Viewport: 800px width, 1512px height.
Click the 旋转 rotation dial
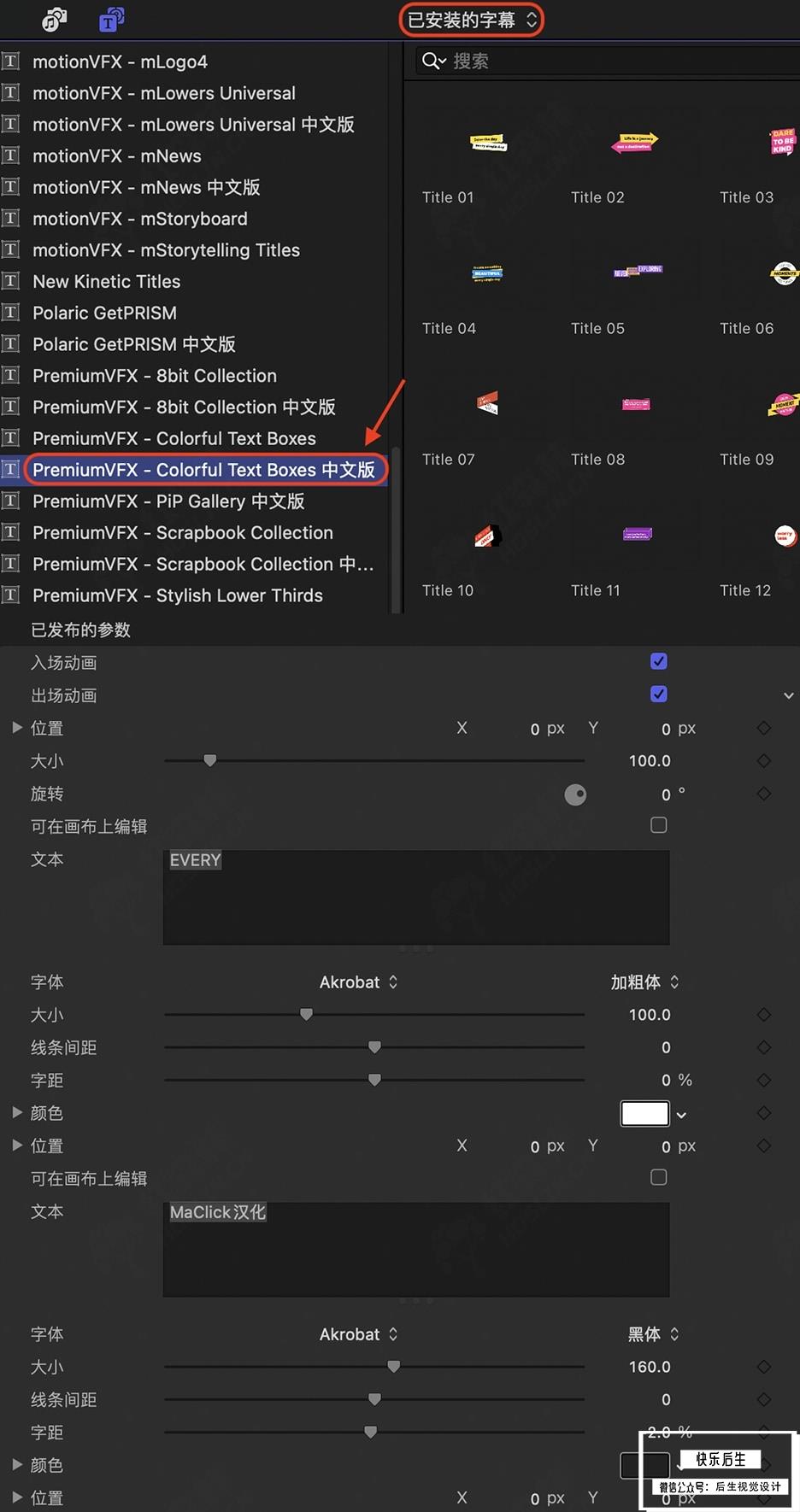575,795
